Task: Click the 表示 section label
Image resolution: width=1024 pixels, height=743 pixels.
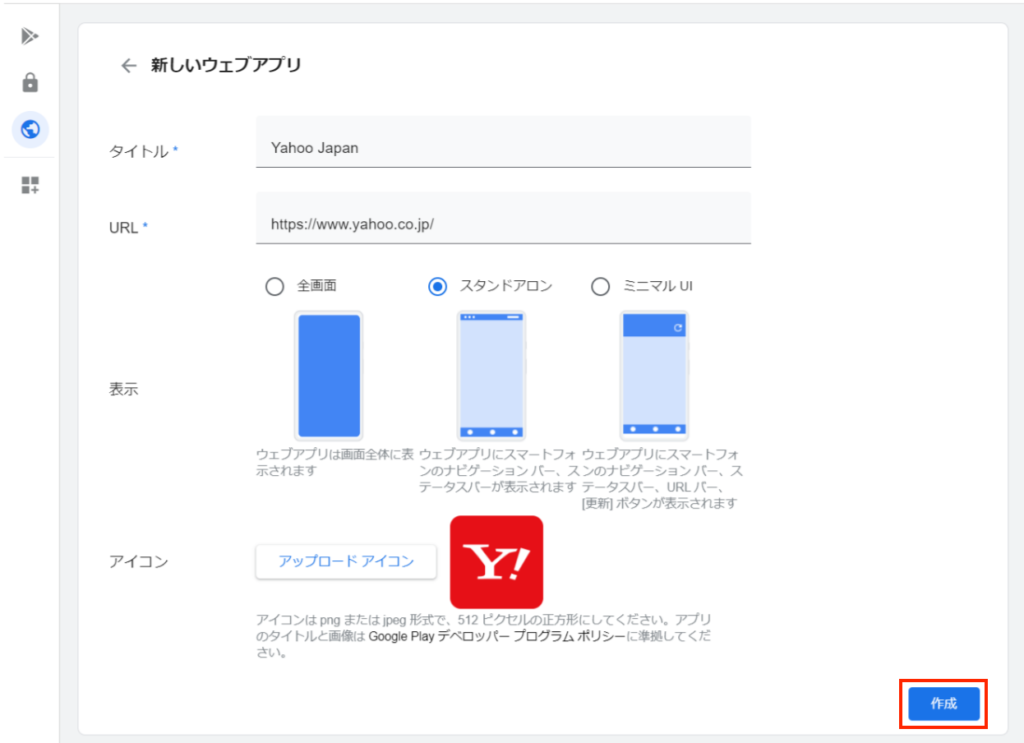Action: [x=123, y=390]
